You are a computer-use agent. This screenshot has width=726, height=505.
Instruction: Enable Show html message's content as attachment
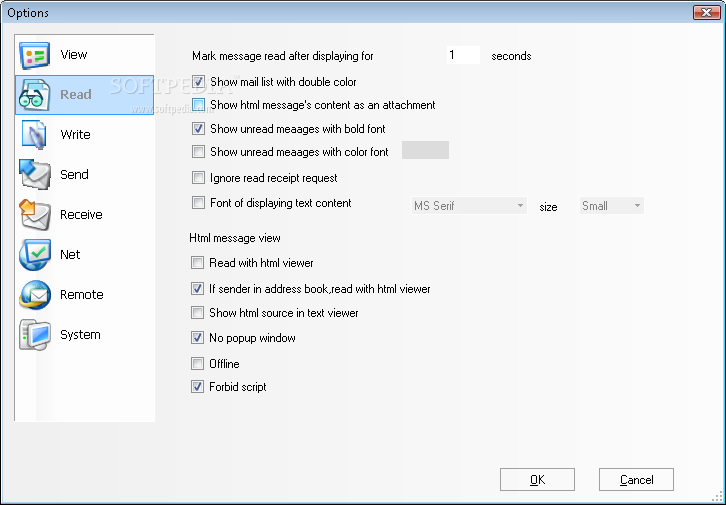(198, 105)
